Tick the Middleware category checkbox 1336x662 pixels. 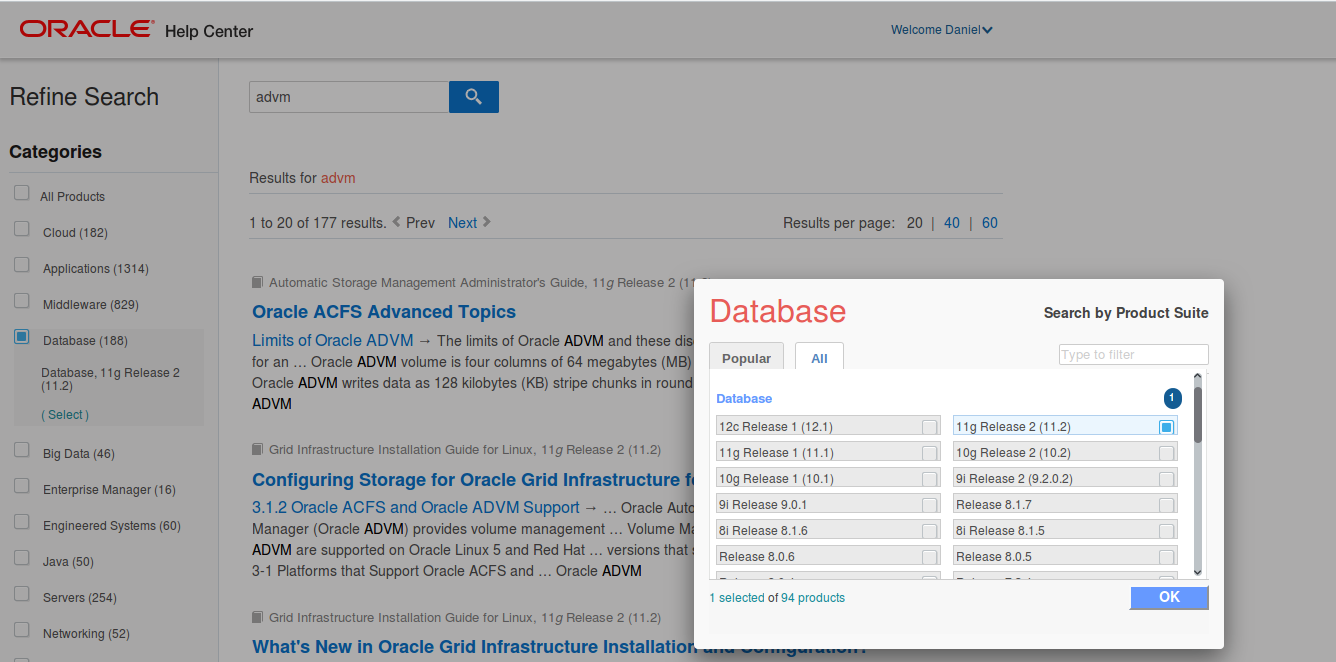(x=21, y=301)
